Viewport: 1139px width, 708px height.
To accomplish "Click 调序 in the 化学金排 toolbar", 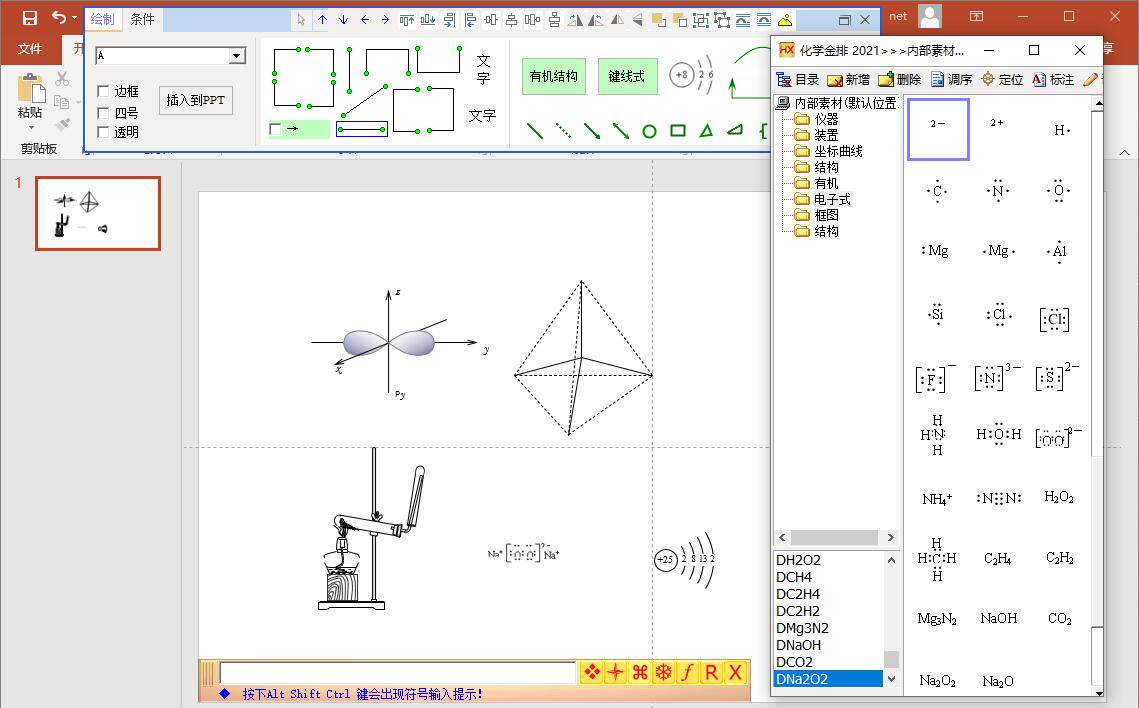I will pyautogui.click(x=951, y=80).
